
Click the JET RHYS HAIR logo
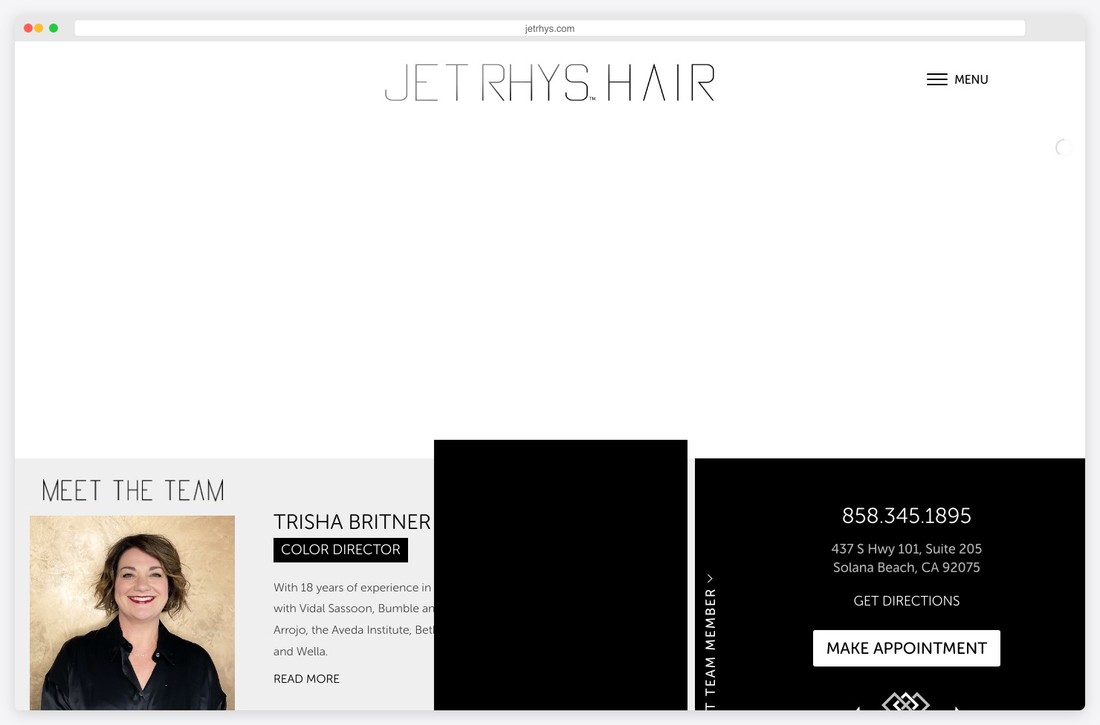click(549, 82)
